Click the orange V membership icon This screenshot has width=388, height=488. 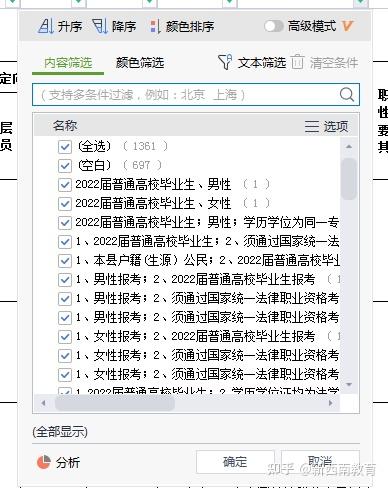coord(347,26)
